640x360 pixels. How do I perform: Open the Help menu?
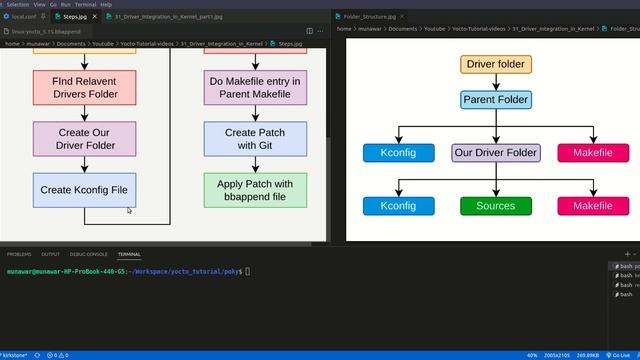click(x=106, y=4)
